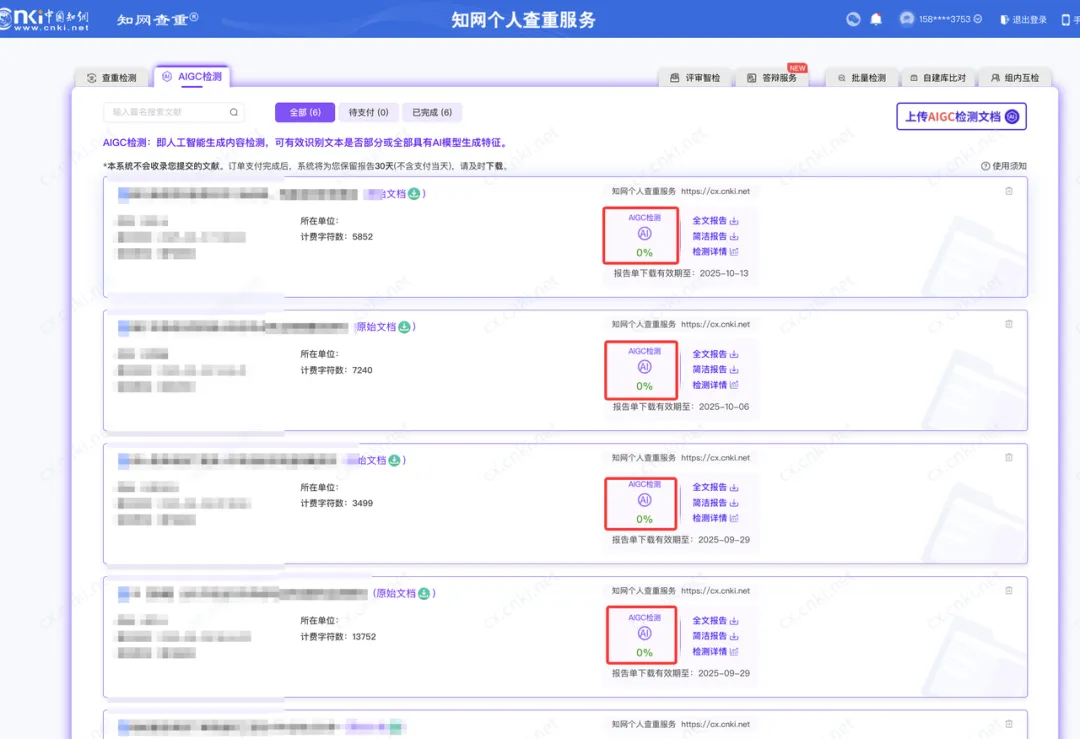Open the 答辩服务 tab

click(771, 78)
